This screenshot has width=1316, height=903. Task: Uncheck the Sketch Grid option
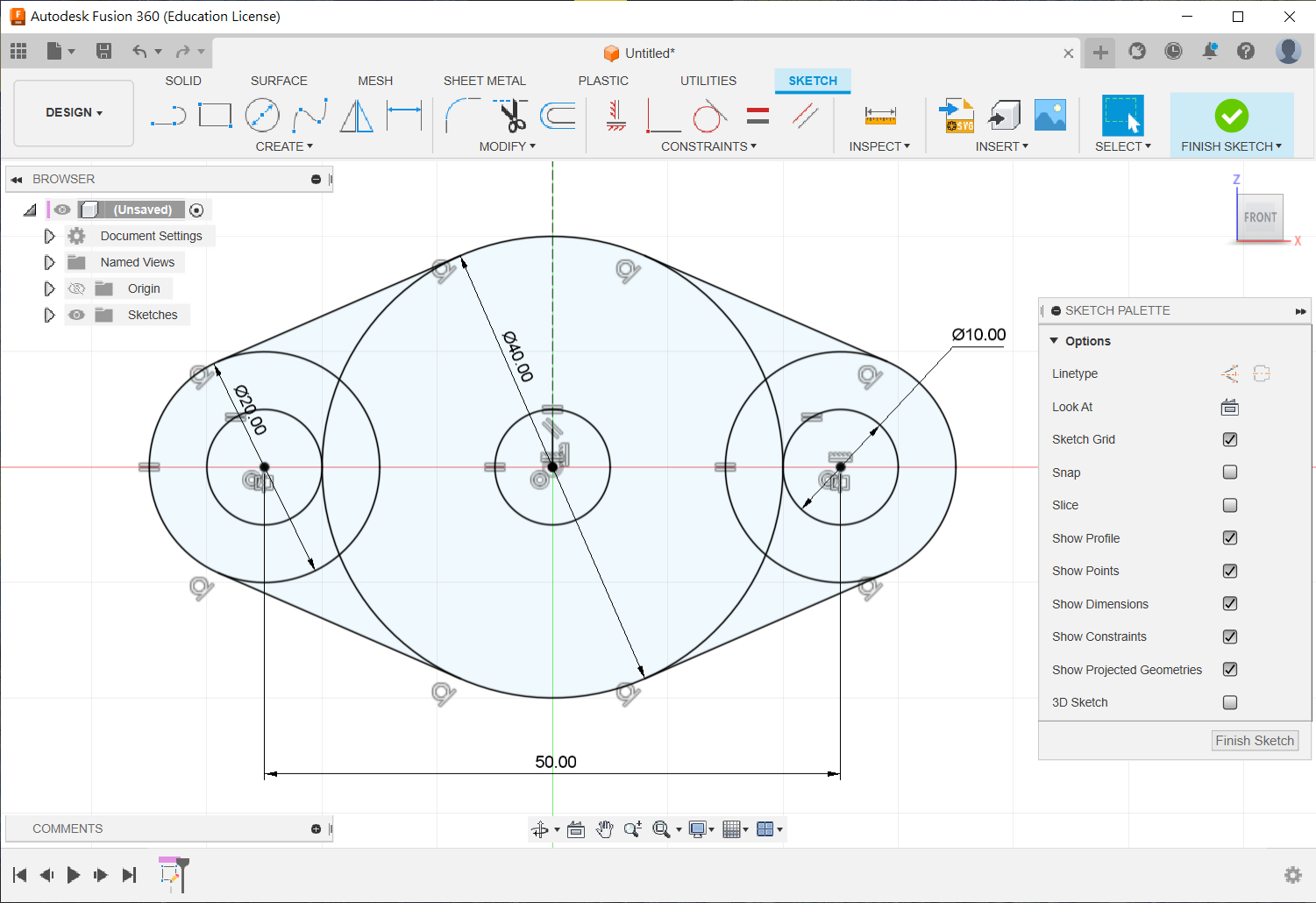(x=1229, y=439)
